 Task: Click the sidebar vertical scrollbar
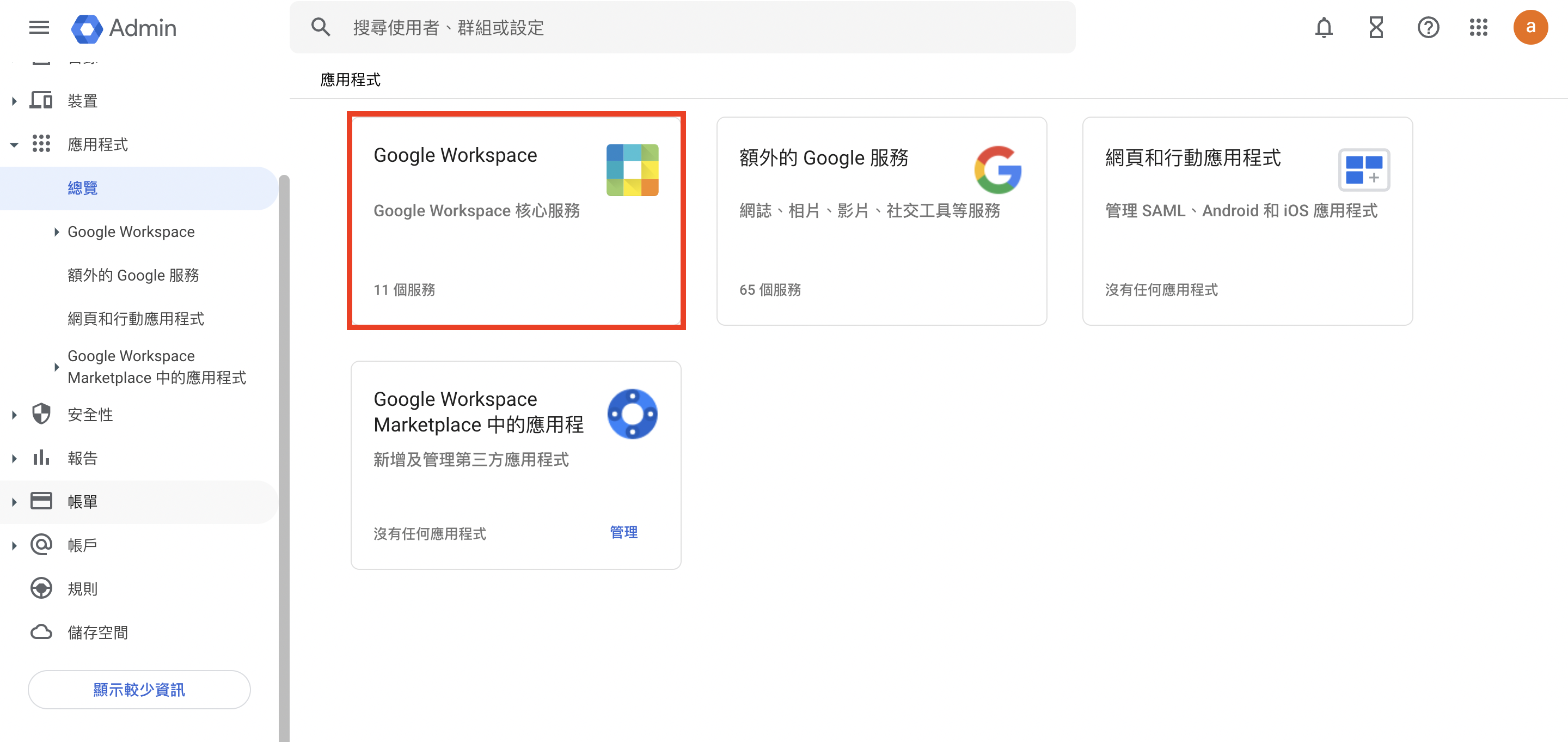click(x=284, y=457)
